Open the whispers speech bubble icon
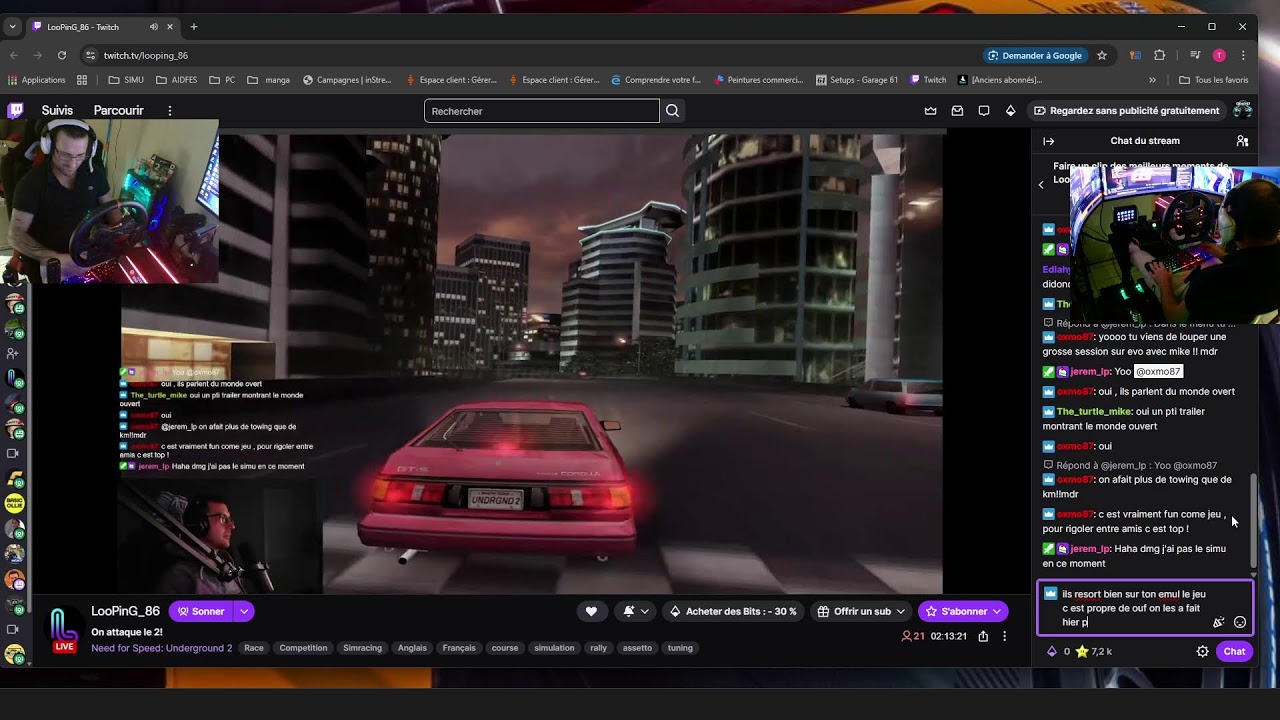Screen dimensions: 1280x720 click(984, 111)
